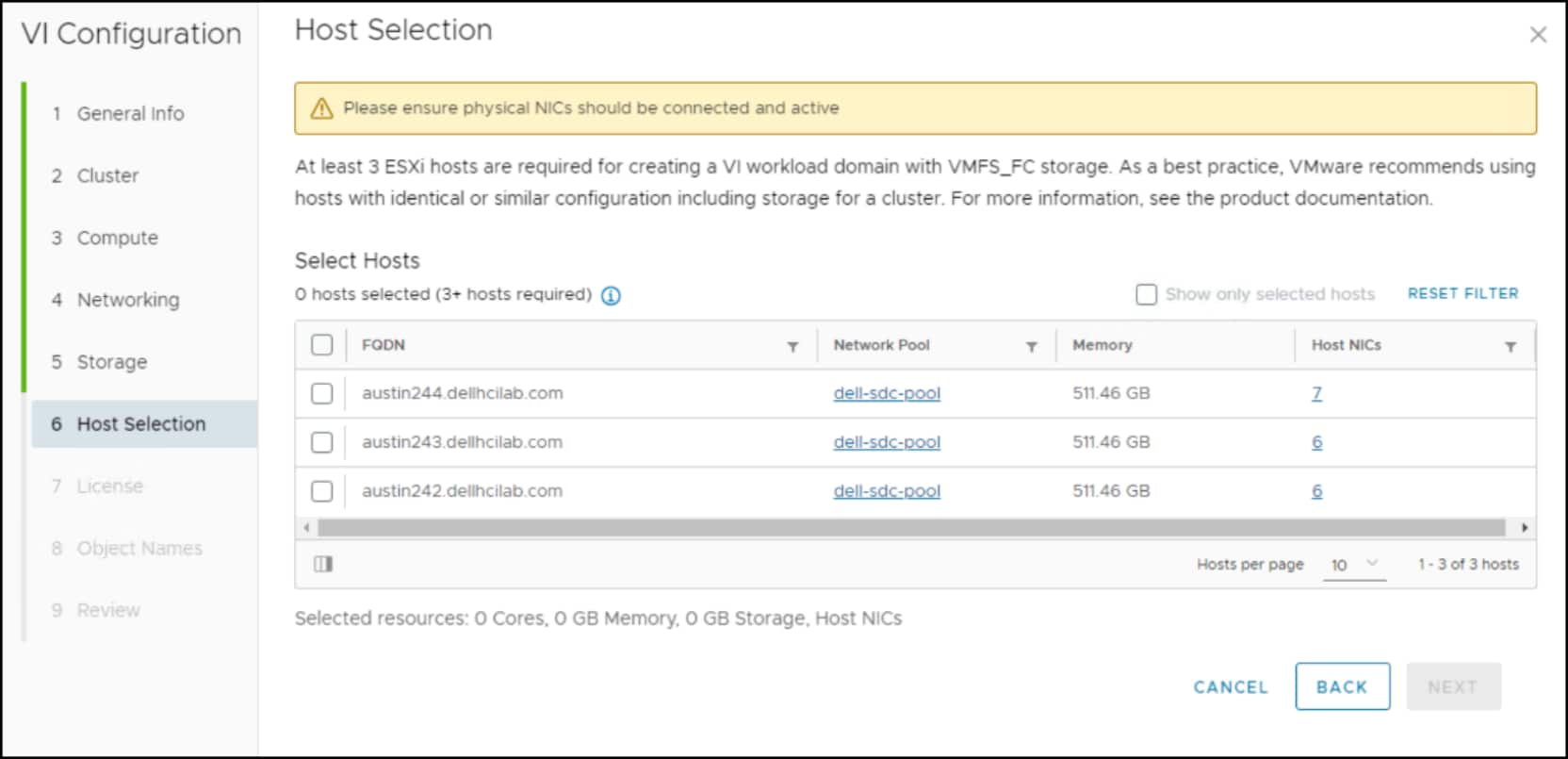
Task: Open the Network Pool column filter icon
Action: (x=1032, y=347)
